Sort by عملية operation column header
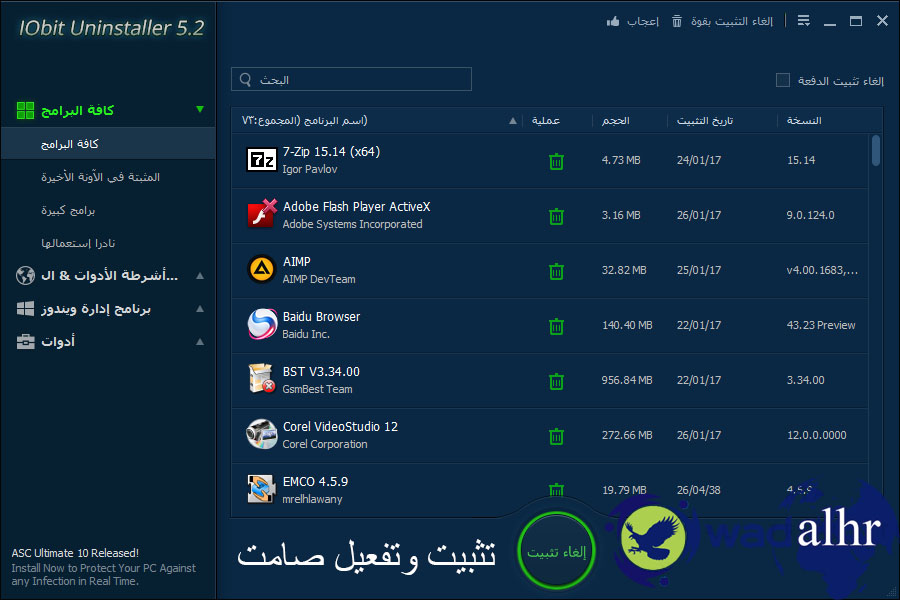Screen dimensions: 900x600 [545, 121]
